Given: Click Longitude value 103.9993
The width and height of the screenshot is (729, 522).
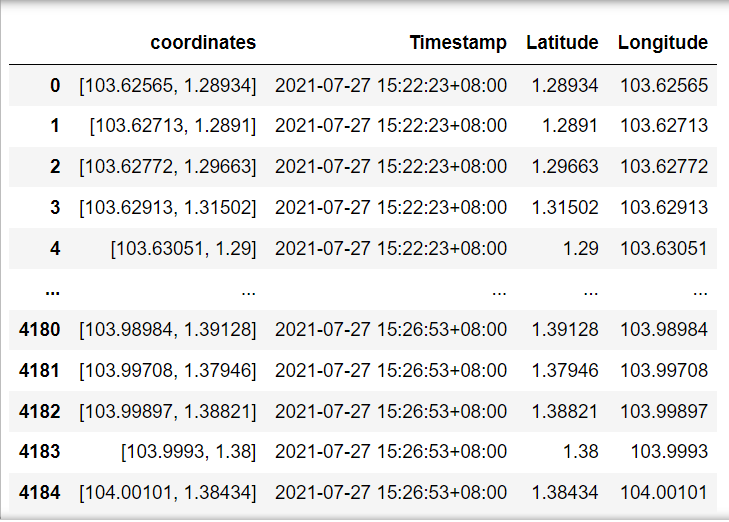Looking at the screenshot, I should (669, 451).
